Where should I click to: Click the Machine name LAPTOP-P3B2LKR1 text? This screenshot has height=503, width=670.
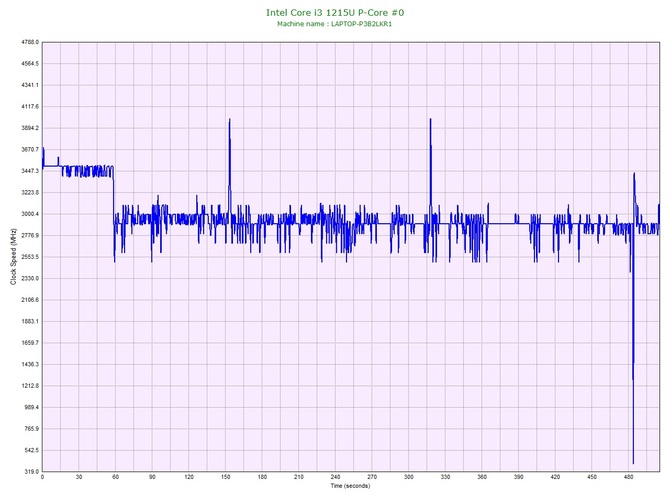pos(335,24)
